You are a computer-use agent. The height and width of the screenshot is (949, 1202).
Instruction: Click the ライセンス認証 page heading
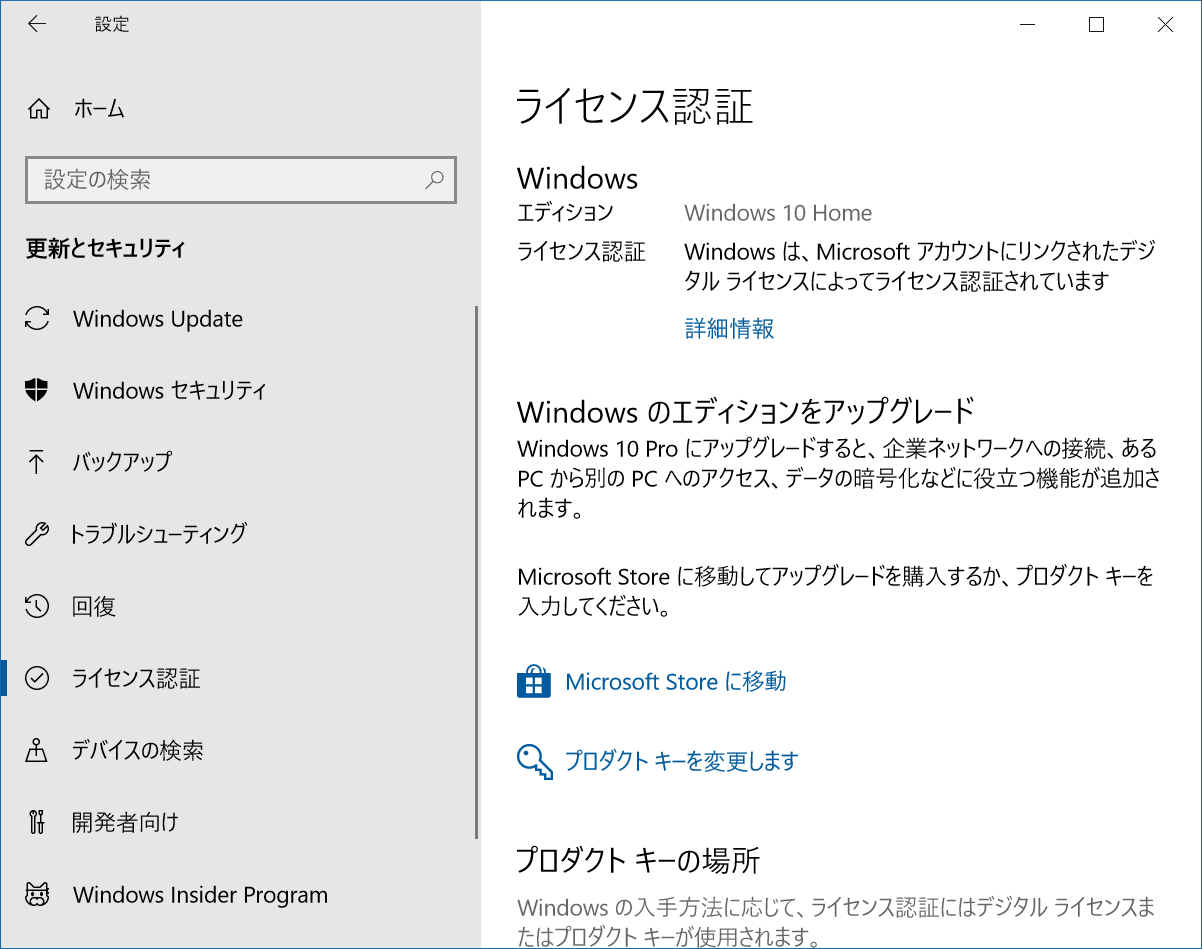click(x=634, y=106)
